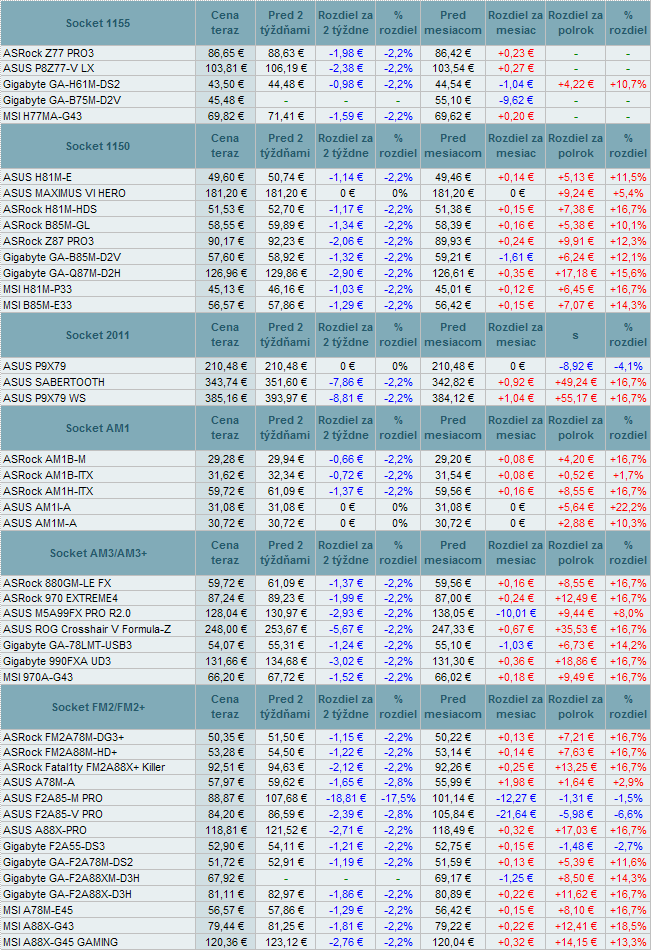Screen dimensions: 651x950
Task: Select the ASRock Z77 PRO3 row name
Action: point(48,53)
